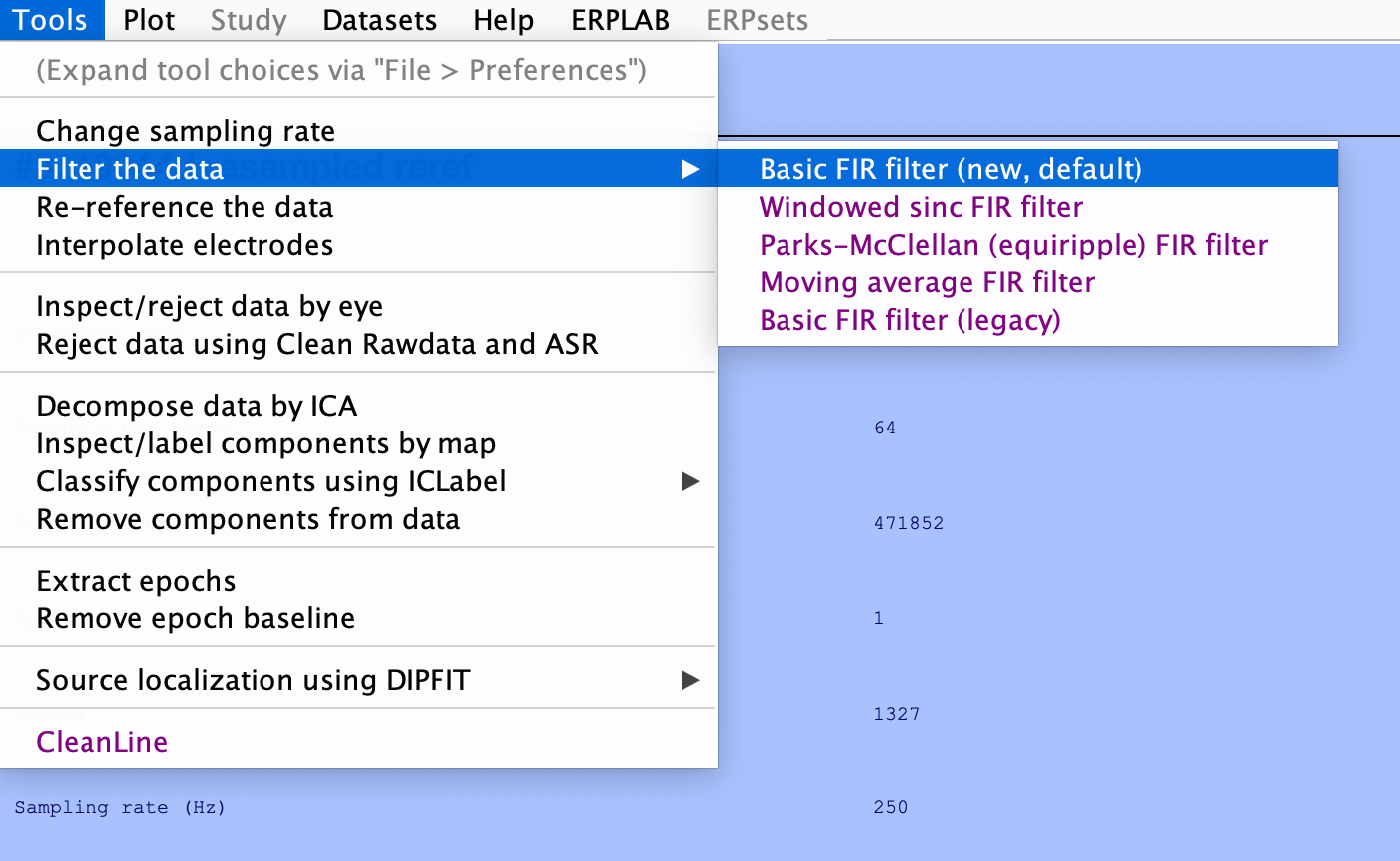1400x861 pixels.
Task: Click the Tools menu title
Action: point(50,20)
